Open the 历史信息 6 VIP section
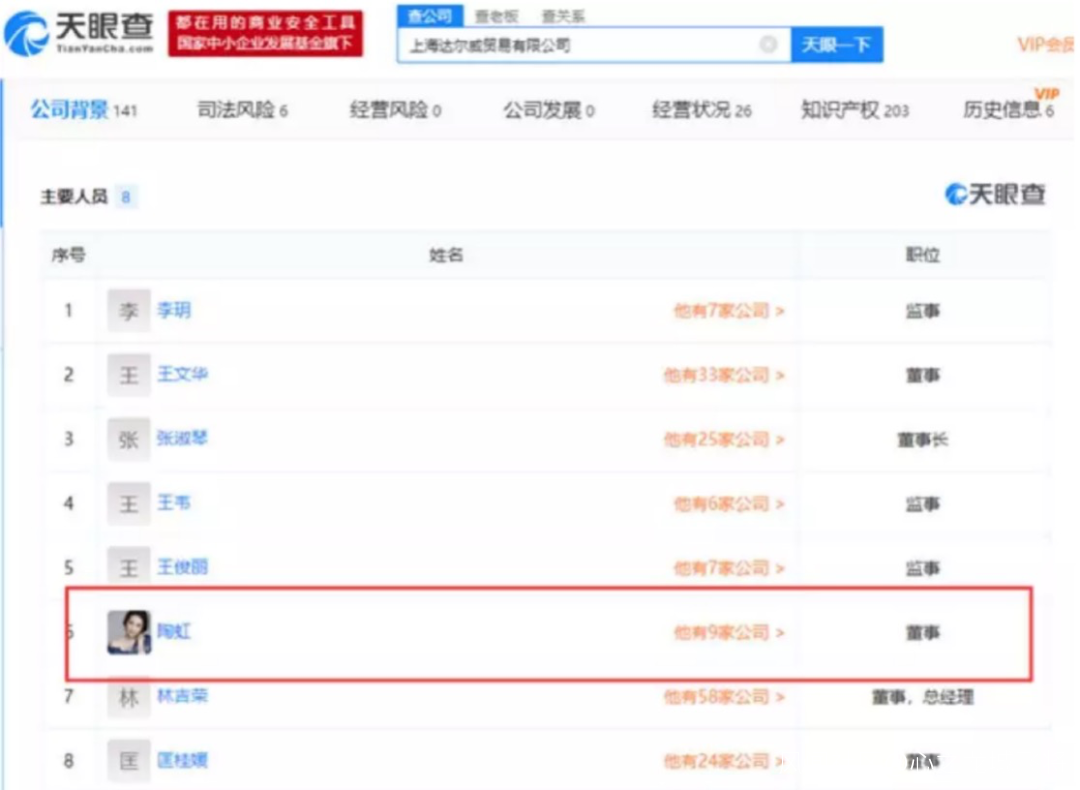The height and width of the screenshot is (790, 1080). pos(1008,107)
